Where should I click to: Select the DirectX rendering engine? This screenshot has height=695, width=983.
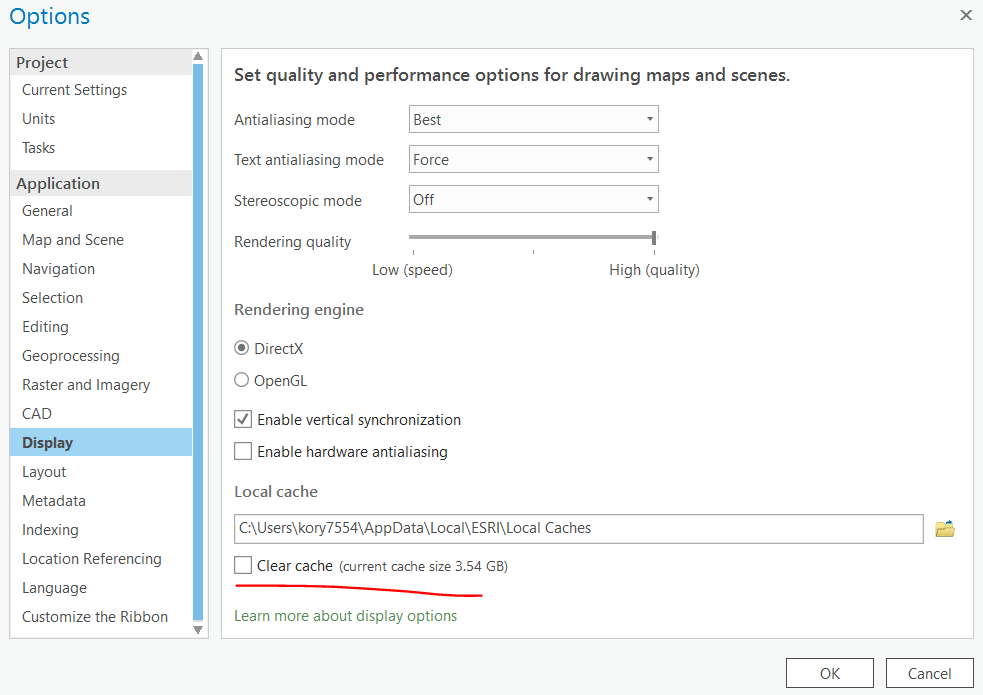pos(242,349)
